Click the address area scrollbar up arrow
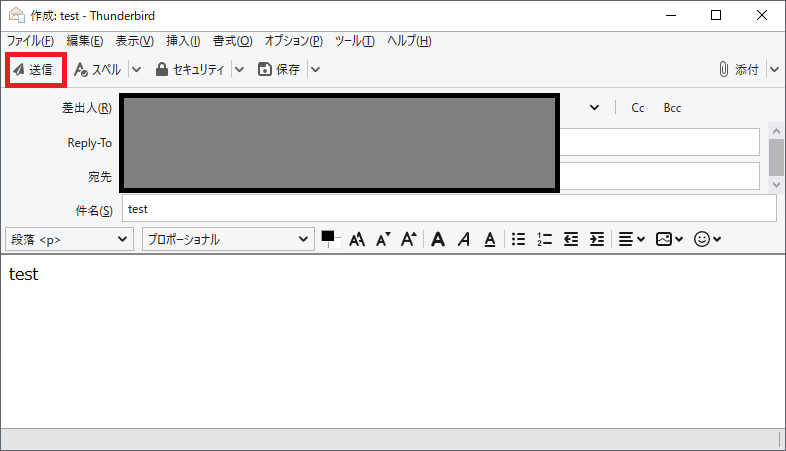The image size is (786, 451). pyautogui.click(x=776, y=131)
